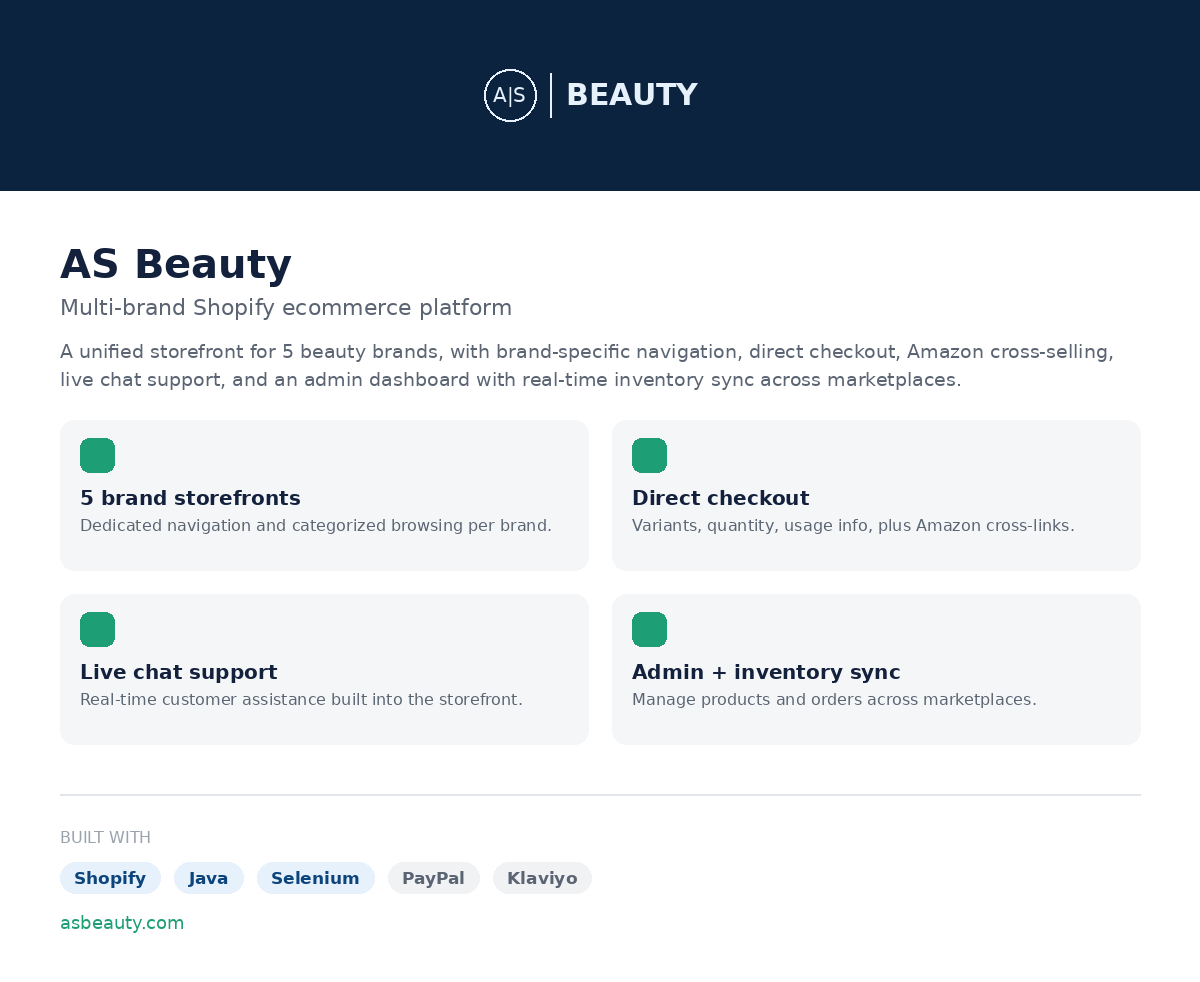
Task: Click the BEAUTY header wordmark
Action: click(x=632, y=95)
